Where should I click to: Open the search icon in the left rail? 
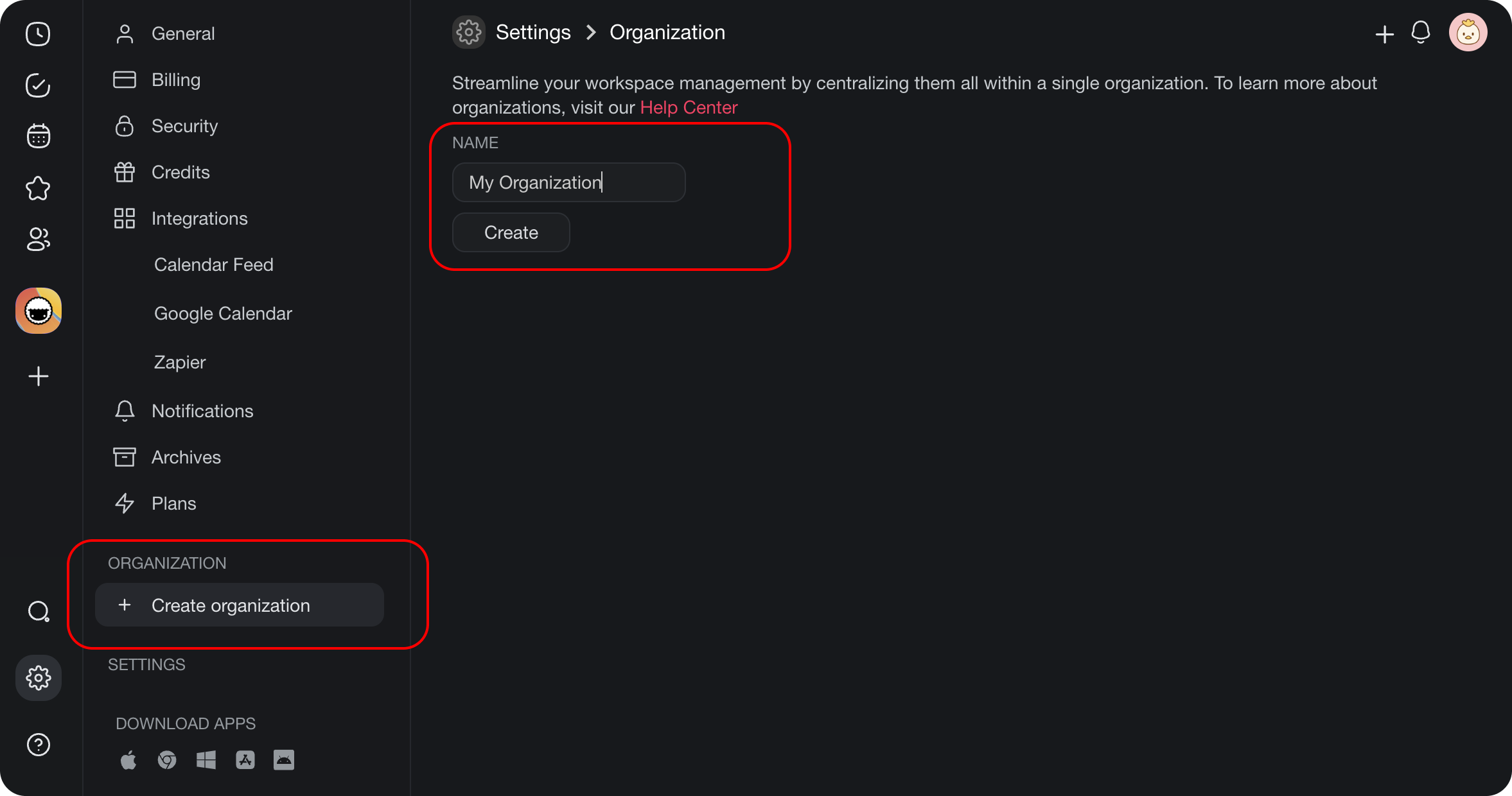pos(39,611)
